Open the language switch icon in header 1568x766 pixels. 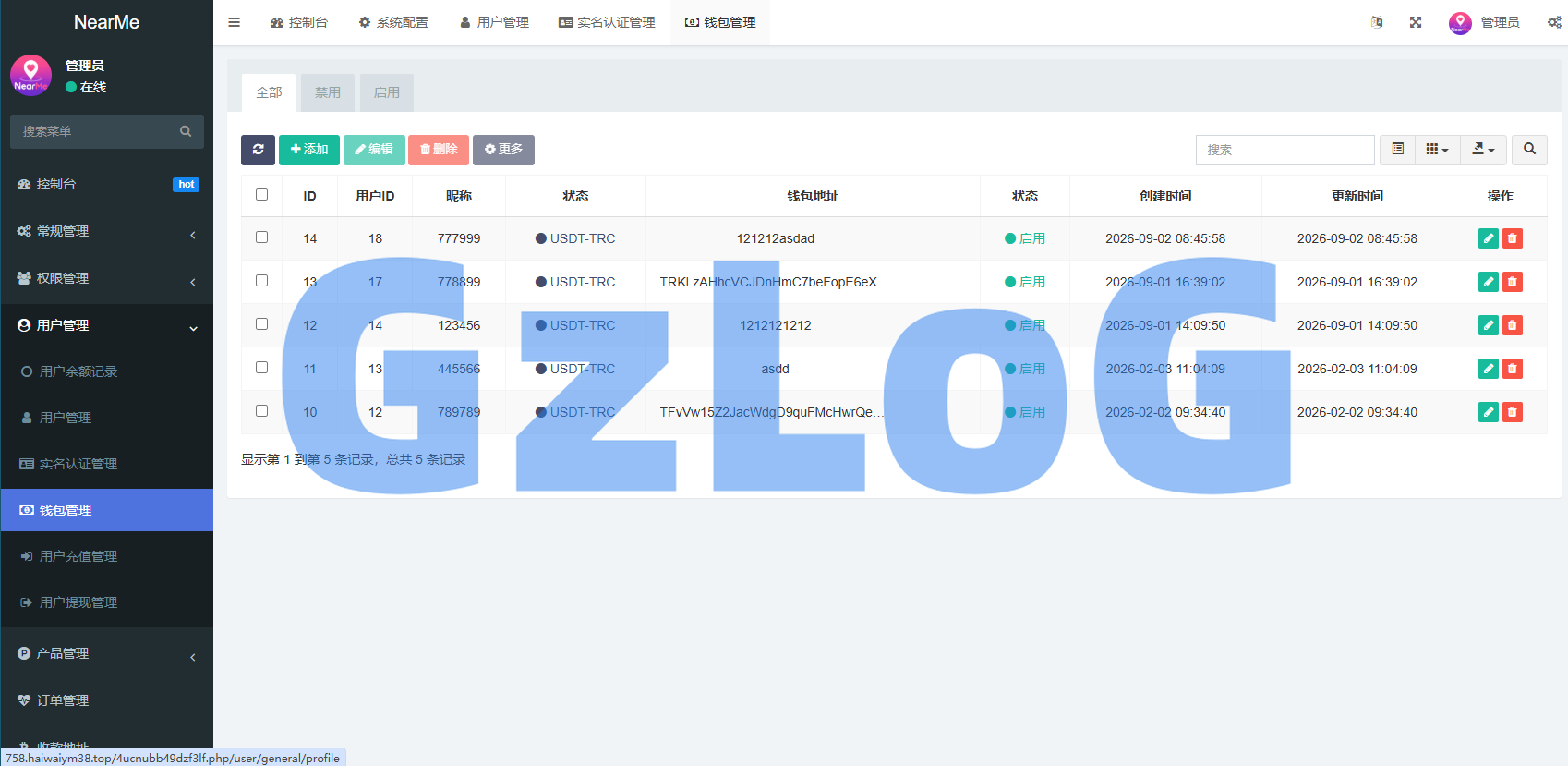coord(1377,22)
